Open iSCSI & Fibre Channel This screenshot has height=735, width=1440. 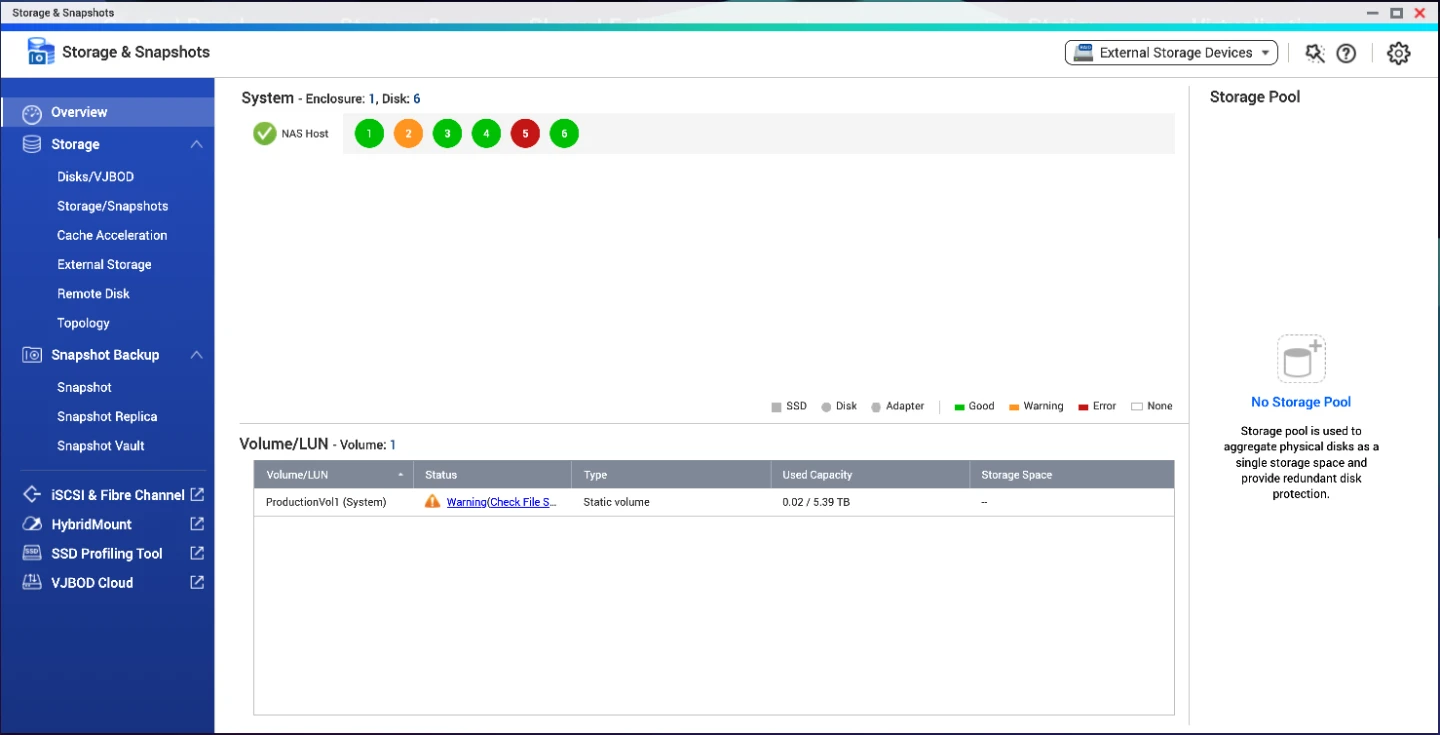point(118,494)
